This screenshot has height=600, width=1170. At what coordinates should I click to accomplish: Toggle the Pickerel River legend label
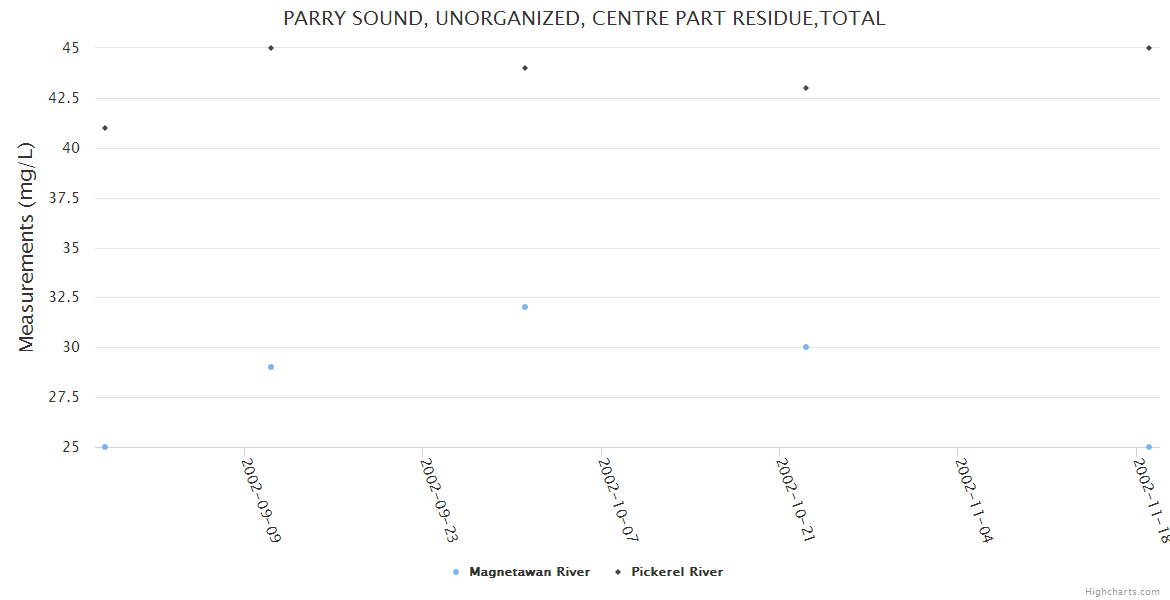tap(676, 572)
